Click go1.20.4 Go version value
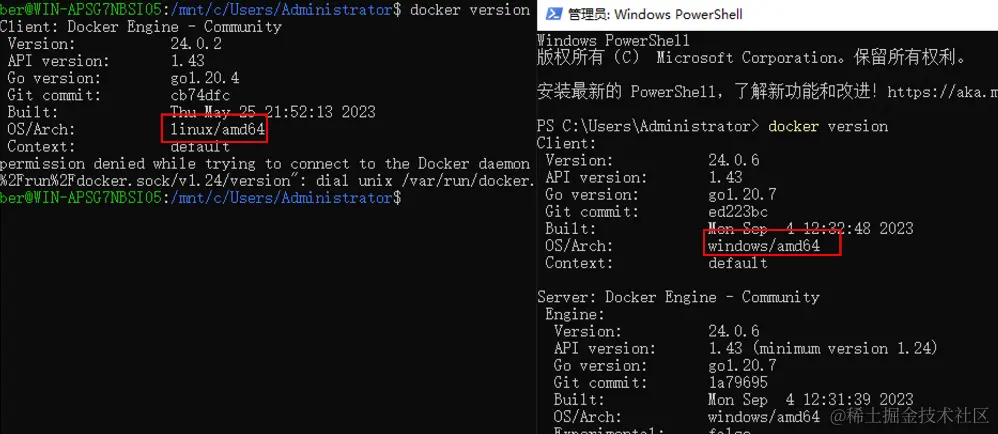998x434 pixels. (204, 78)
